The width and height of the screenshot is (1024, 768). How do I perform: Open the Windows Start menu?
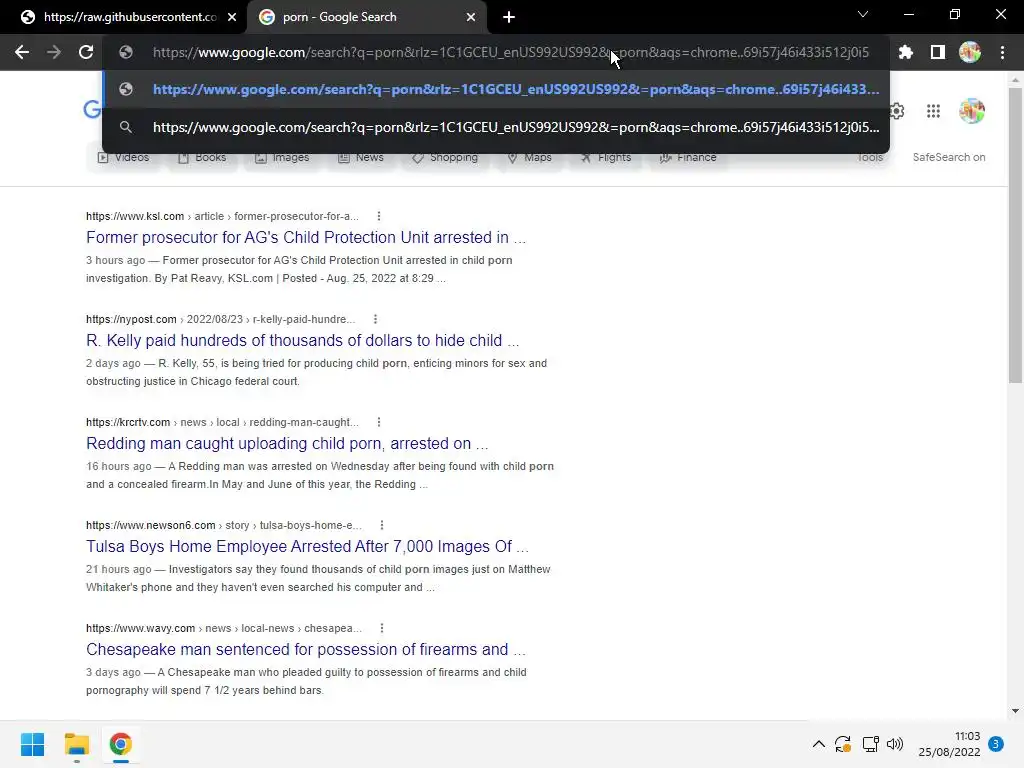tap(32, 744)
